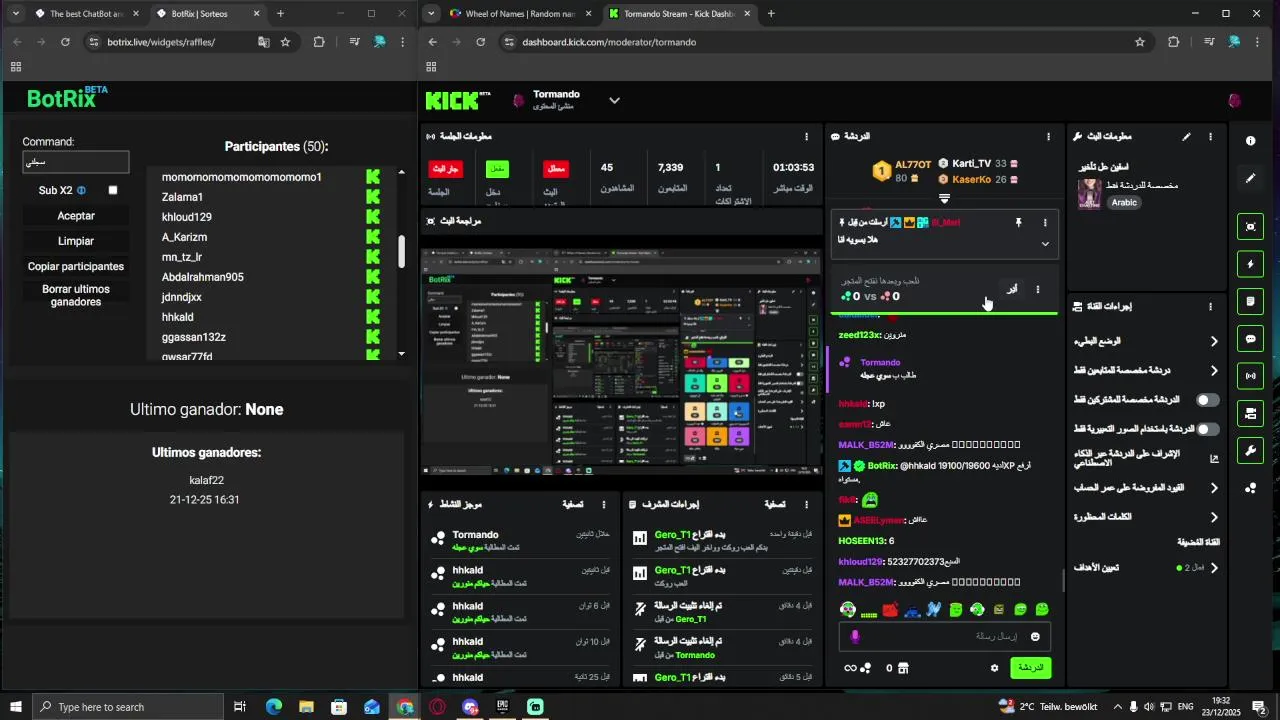Viewport: 1280px width, 720px height.
Task: Bookmark the BotRix page with star
Action: click(285, 42)
